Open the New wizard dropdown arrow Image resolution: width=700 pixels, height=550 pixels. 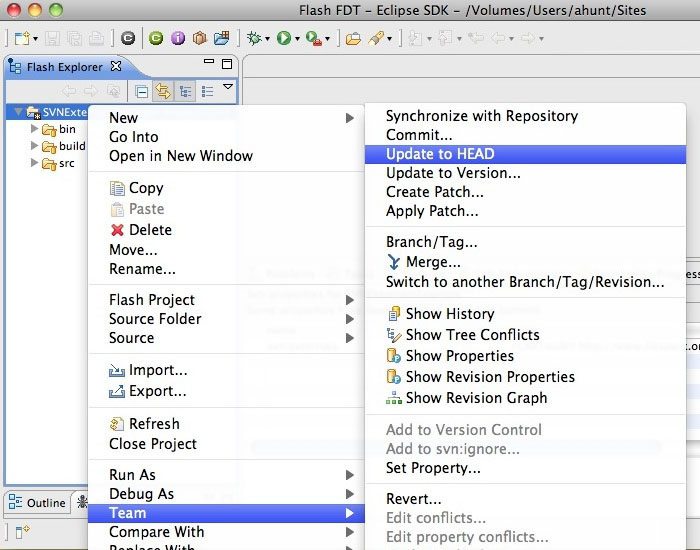click(x=36, y=39)
